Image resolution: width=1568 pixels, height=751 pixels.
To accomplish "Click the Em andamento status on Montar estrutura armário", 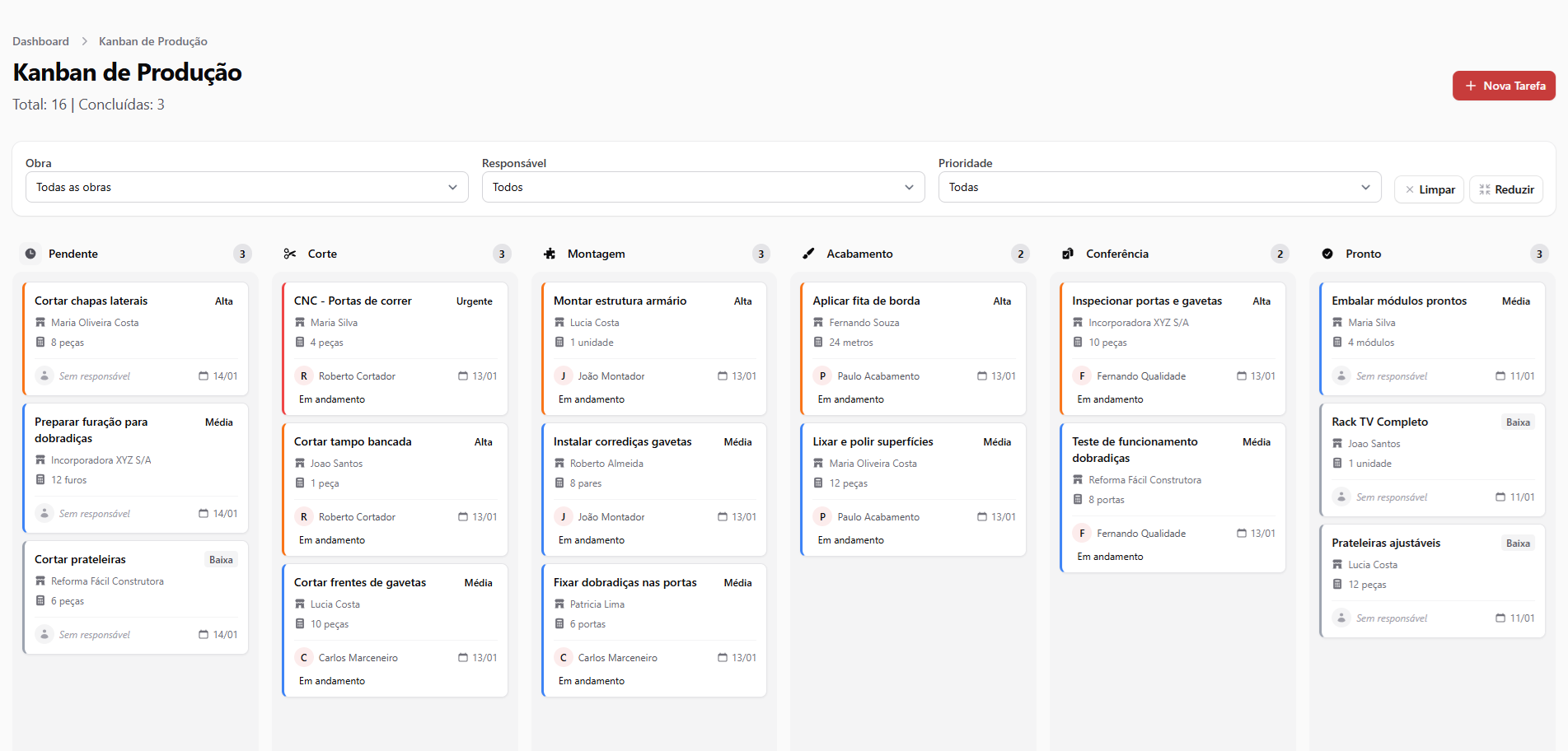I will click(x=590, y=399).
